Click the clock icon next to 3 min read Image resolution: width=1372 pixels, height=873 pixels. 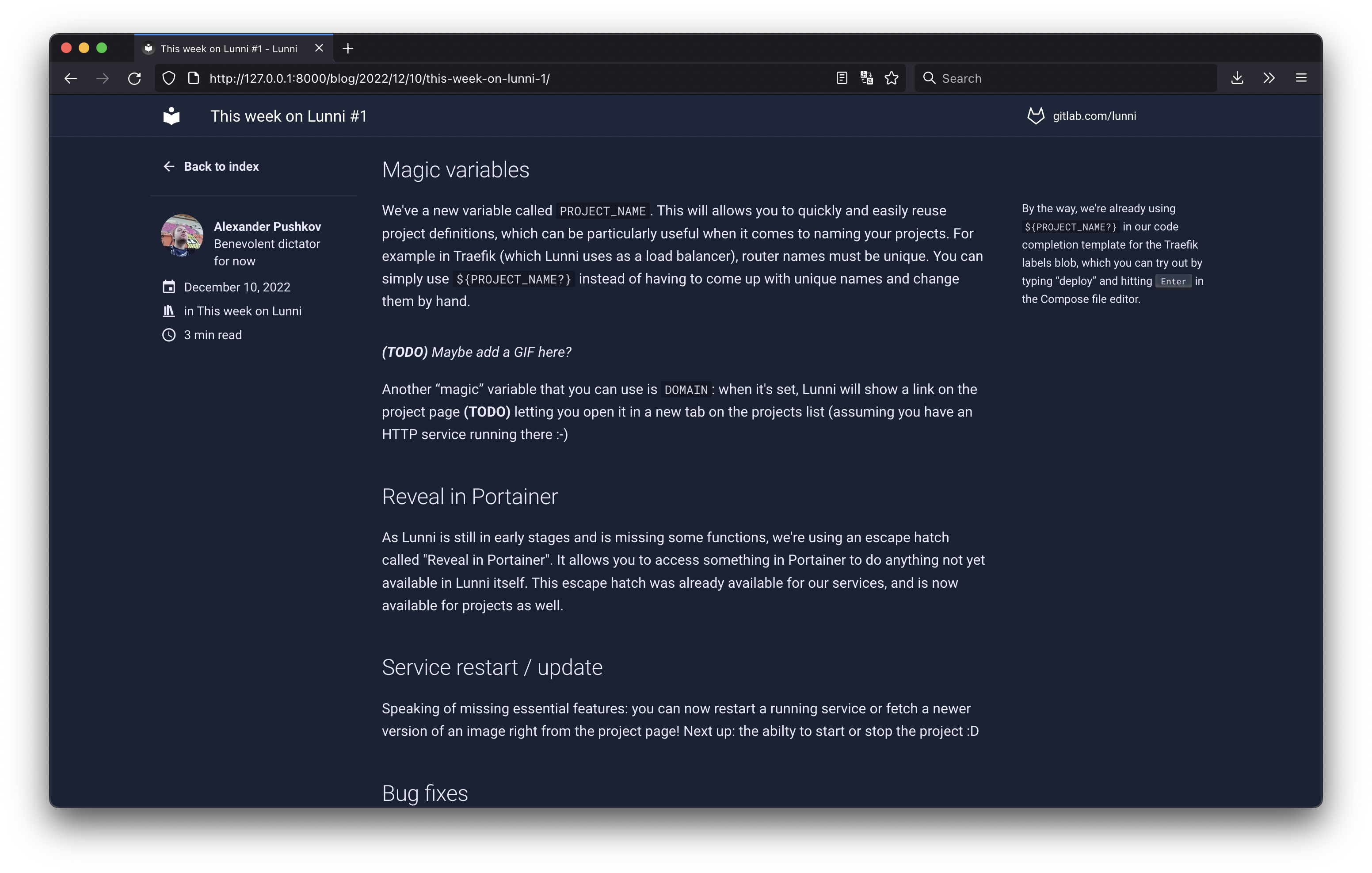(169, 335)
